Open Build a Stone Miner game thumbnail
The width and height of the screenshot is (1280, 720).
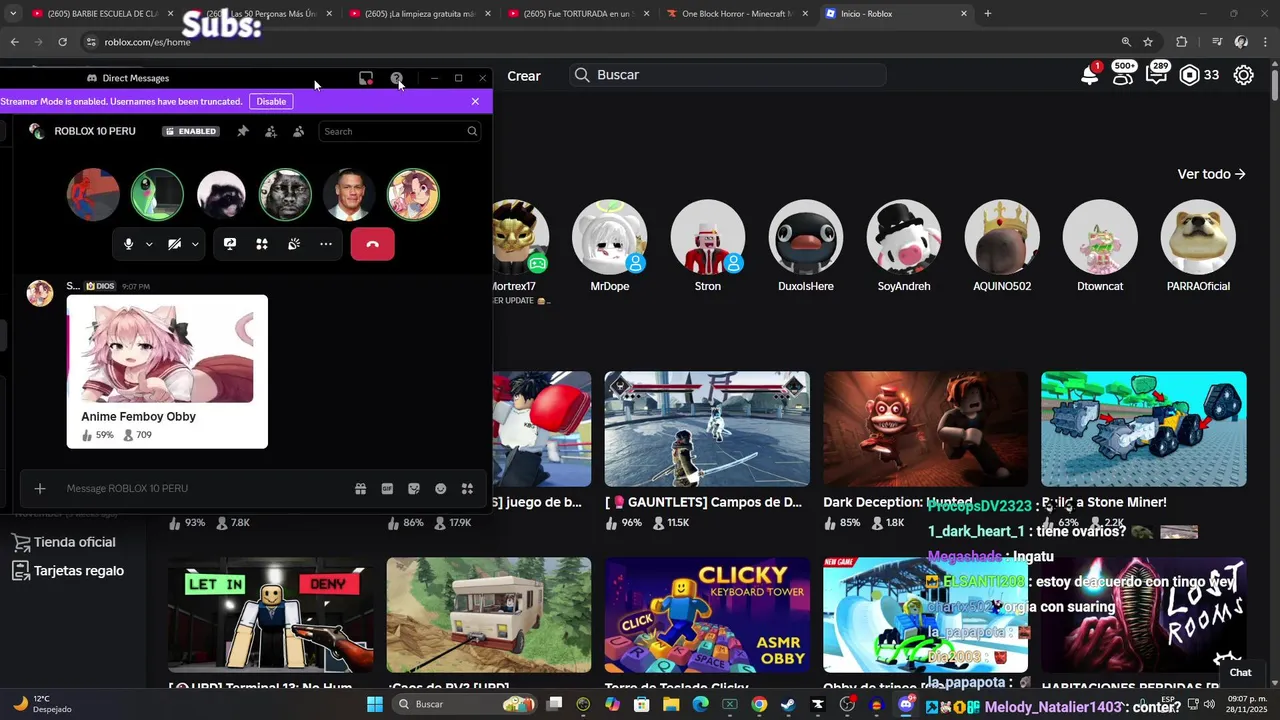click(x=1144, y=429)
